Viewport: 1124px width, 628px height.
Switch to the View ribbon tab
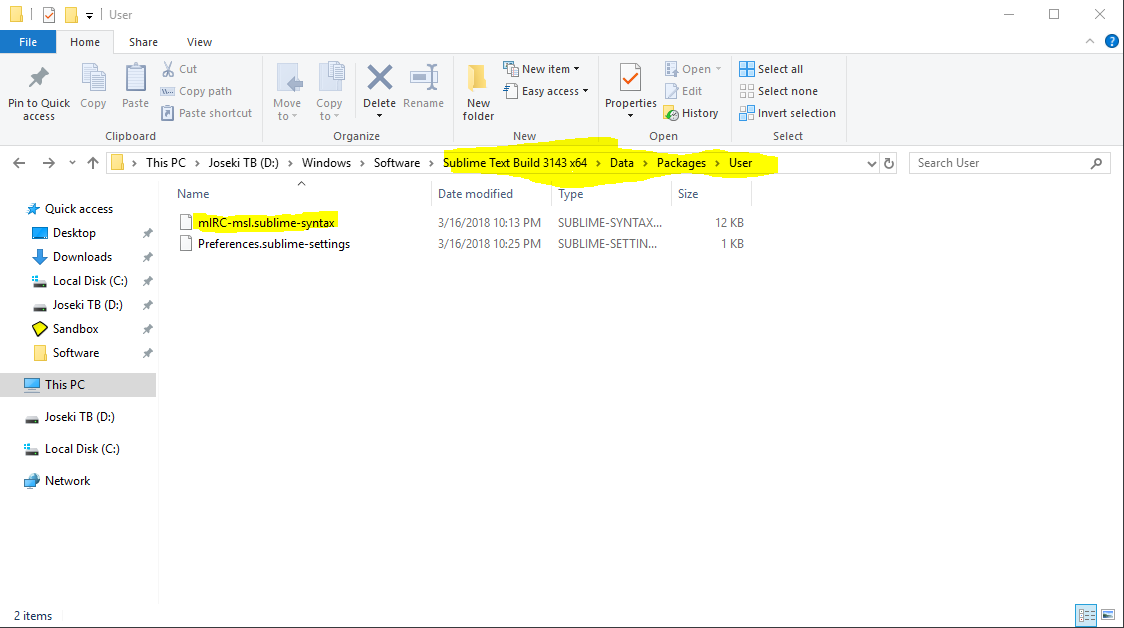(x=199, y=42)
